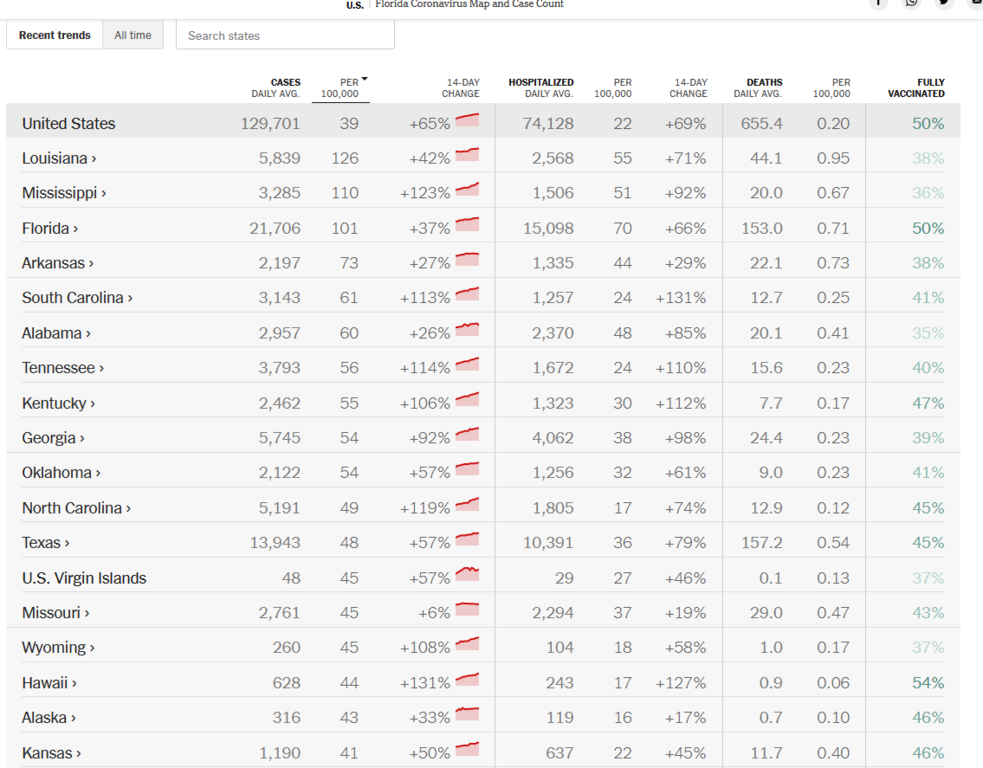The height and width of the screenshot is (768, 983).
Task: Go to the Texas state link
Action: click(46, 543)
